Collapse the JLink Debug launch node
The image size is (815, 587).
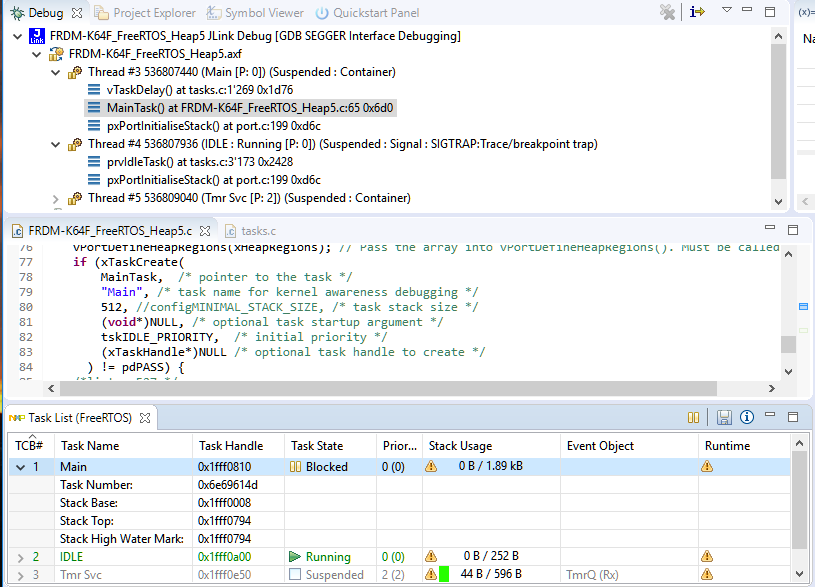click(x=18, y=36)
